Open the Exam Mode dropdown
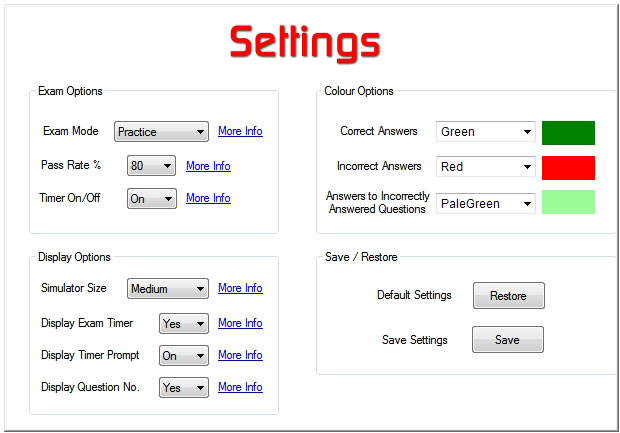The height and width of the screenshot is (433, 620). (161, 131)
